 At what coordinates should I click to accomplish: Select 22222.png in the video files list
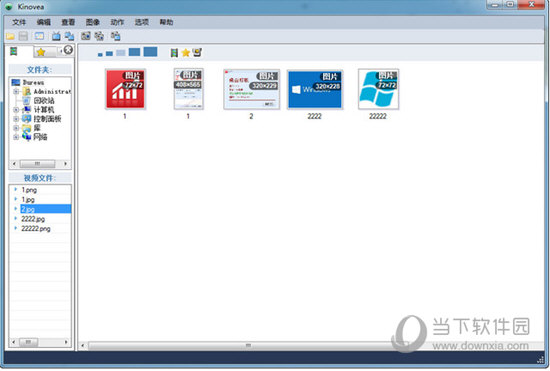pyautogui.click(x=36, y=229)
